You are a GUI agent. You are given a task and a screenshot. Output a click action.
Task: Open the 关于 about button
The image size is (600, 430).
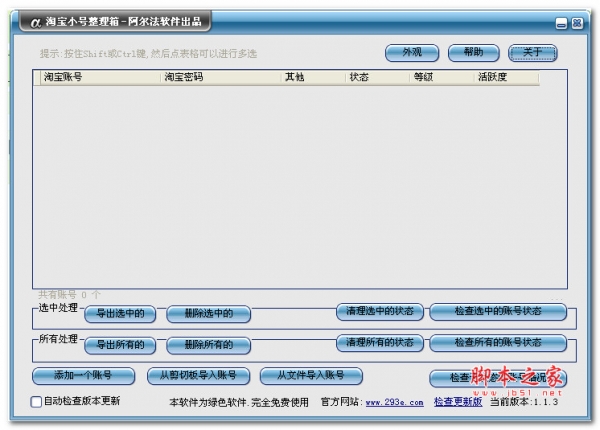[x=532, y=53]
